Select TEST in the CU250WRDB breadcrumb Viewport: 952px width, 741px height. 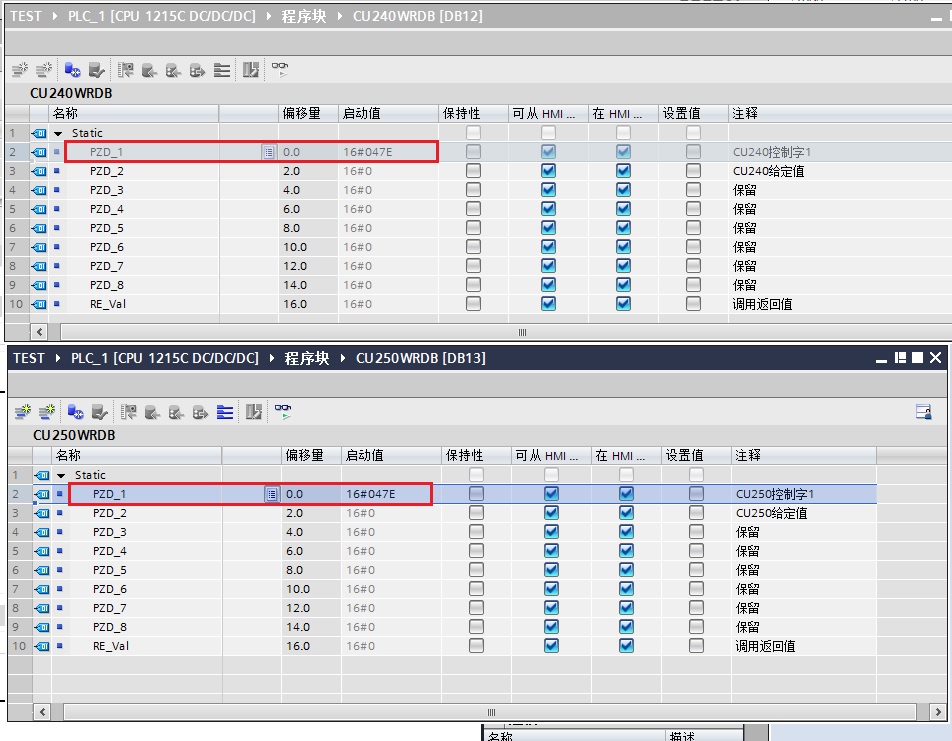pos(29,358)
